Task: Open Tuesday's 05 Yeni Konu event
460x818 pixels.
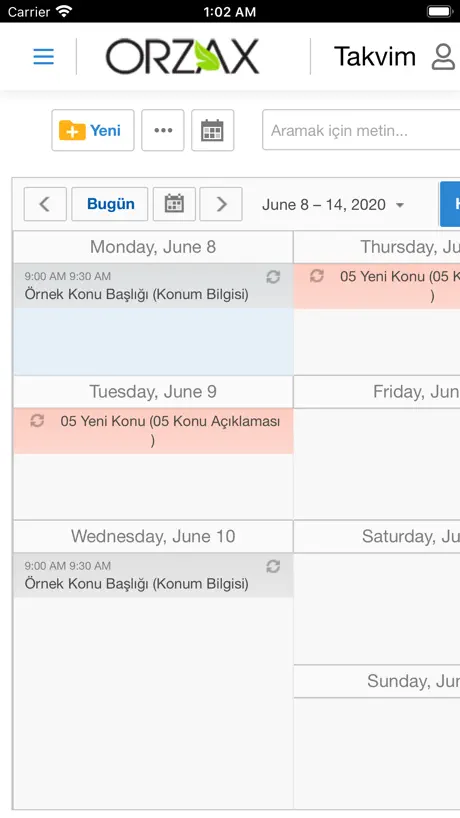Action: pos(153,431)
